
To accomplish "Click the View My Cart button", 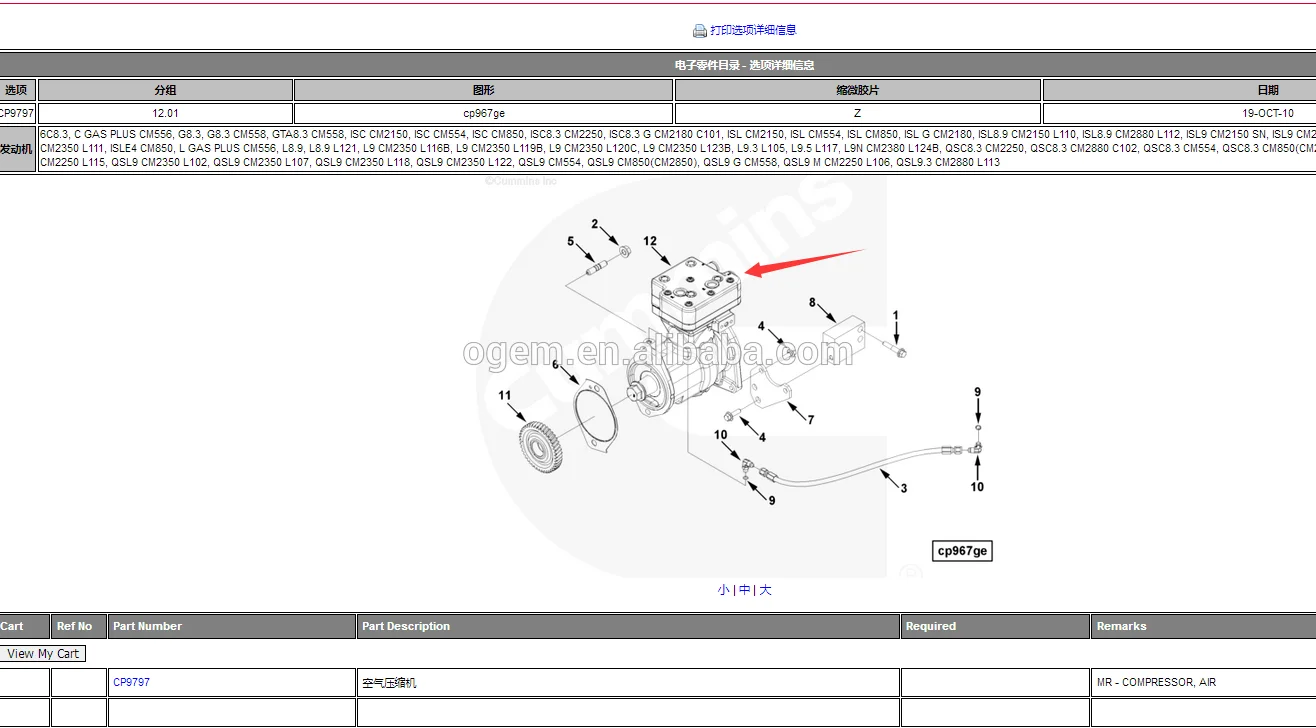I will [x=43, y=654].
